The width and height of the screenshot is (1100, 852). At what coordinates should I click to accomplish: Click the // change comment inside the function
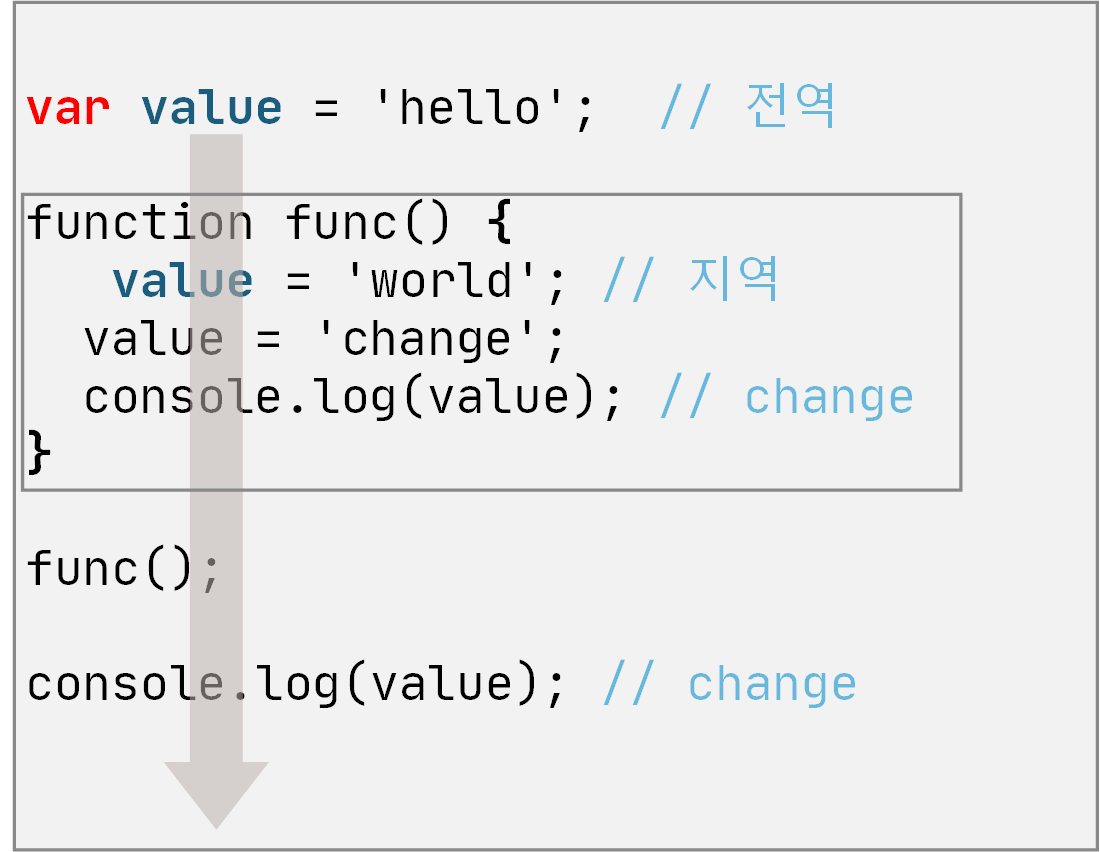coord(786,398)
